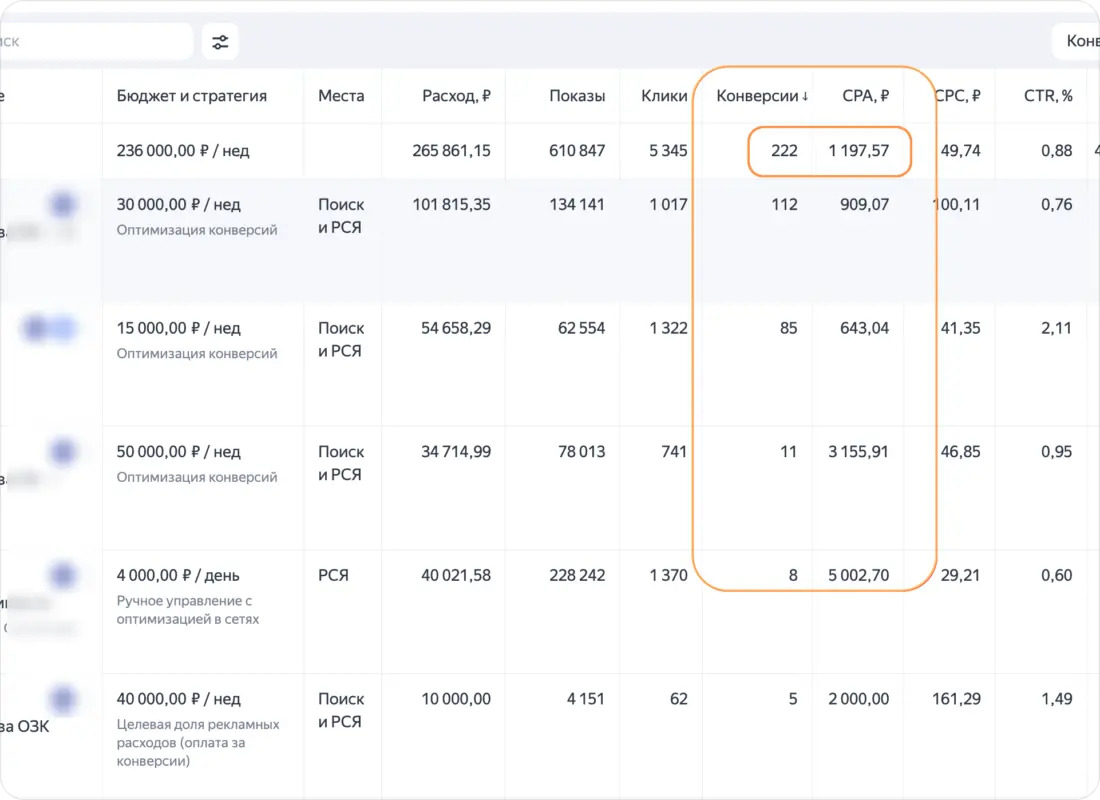Click the campaign icon beside ОЗК row
The width and height of the screenshot is (1100, 800).
pos(62,699)
